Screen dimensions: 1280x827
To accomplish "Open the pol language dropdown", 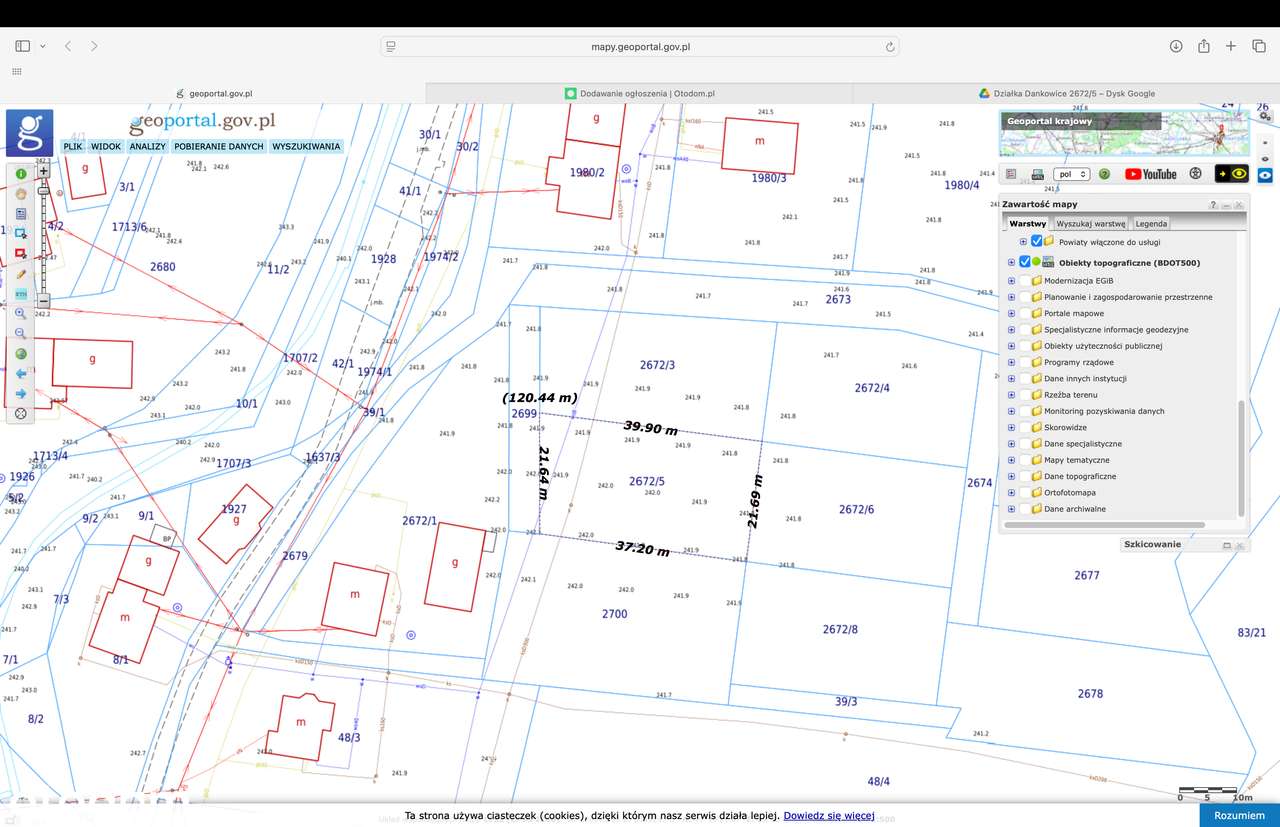I will click(x=1071, y=174).
